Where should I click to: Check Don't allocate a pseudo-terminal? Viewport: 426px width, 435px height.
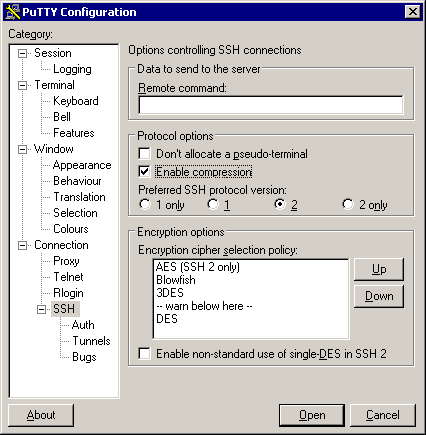(144, 154)
